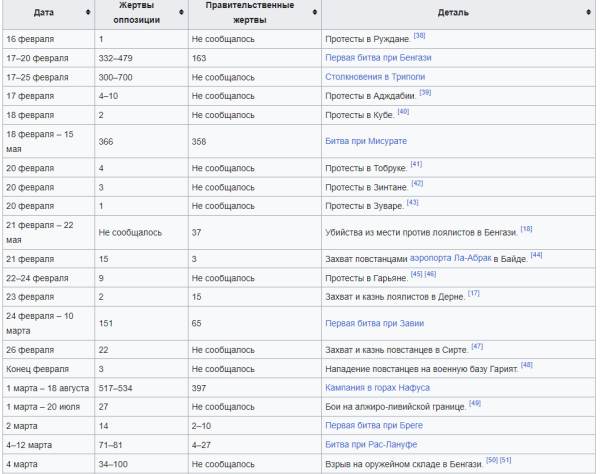Jump to footnote 49 for алжиро-ливийской границе
Screen dimensions: 600x474
475,402
